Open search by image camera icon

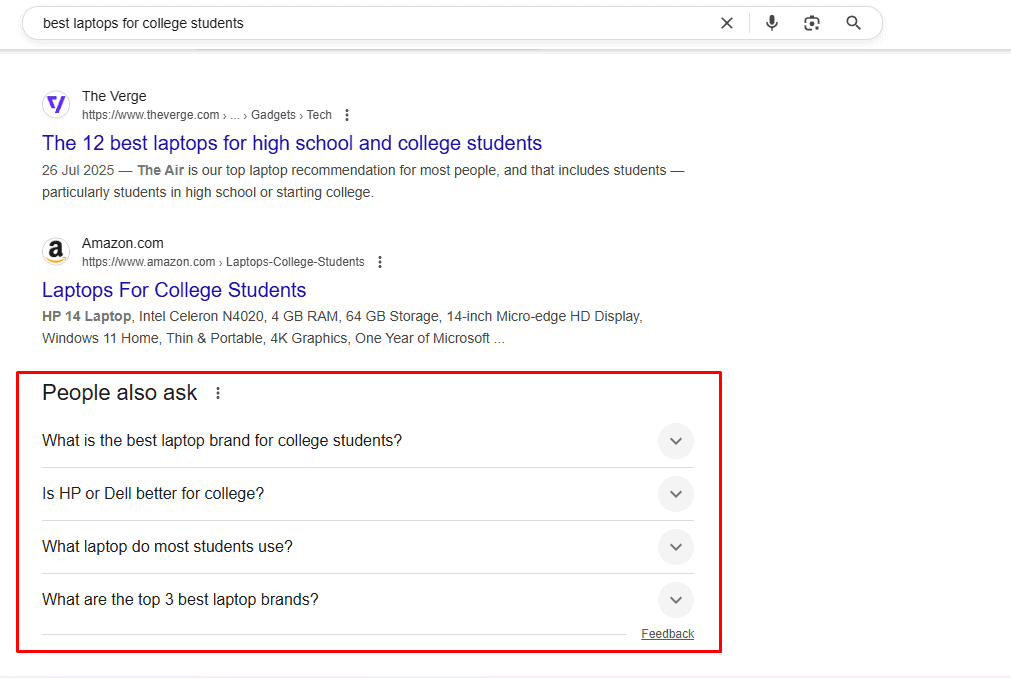(x=812, y=23)
